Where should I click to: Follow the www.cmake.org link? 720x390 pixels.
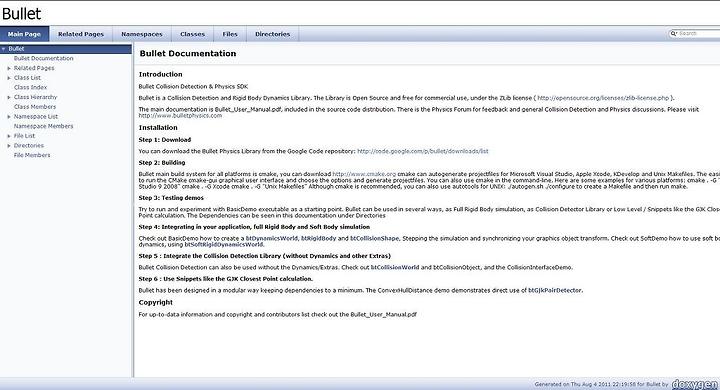point(364,174)
